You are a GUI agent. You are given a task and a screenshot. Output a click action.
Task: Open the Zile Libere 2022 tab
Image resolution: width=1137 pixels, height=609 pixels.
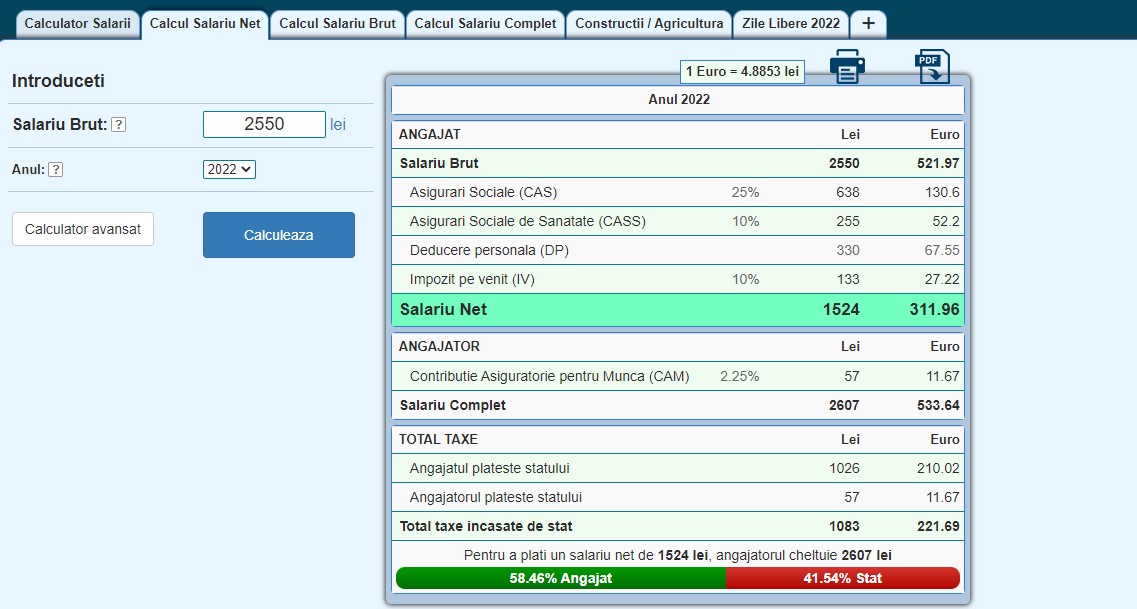(791, 24)
